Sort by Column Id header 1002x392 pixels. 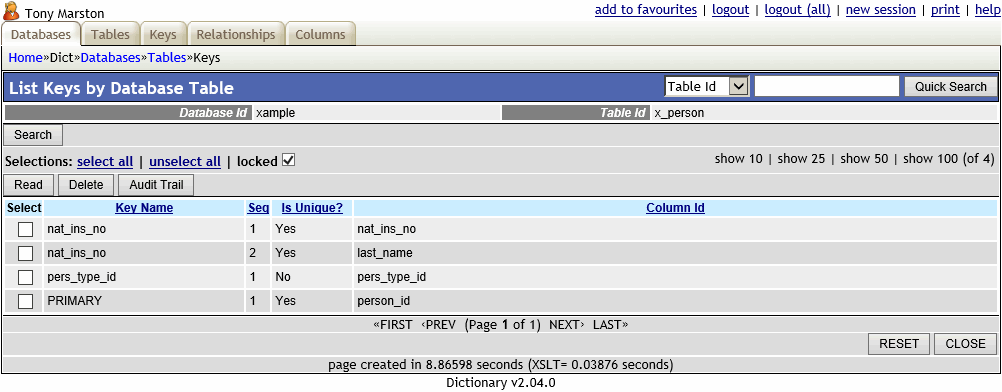point(675,208)
